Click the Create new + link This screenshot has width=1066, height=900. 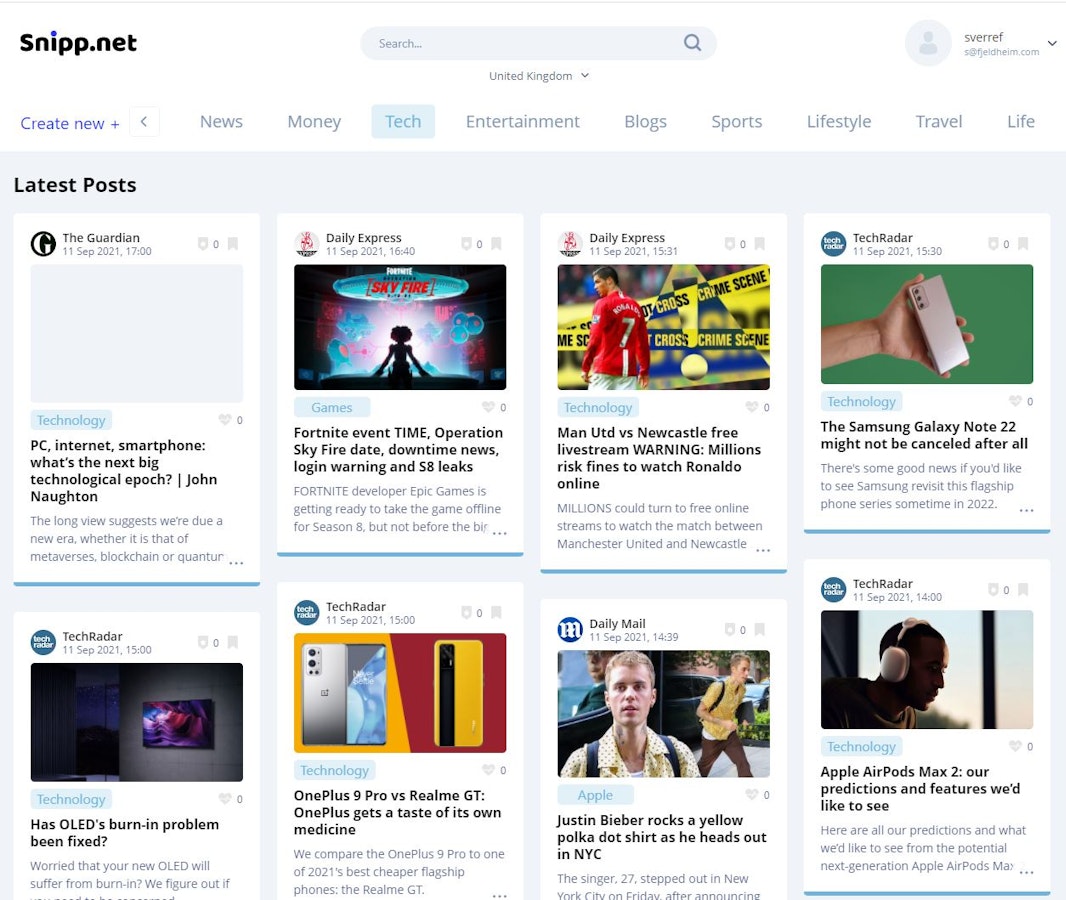(x=70, y=123)
